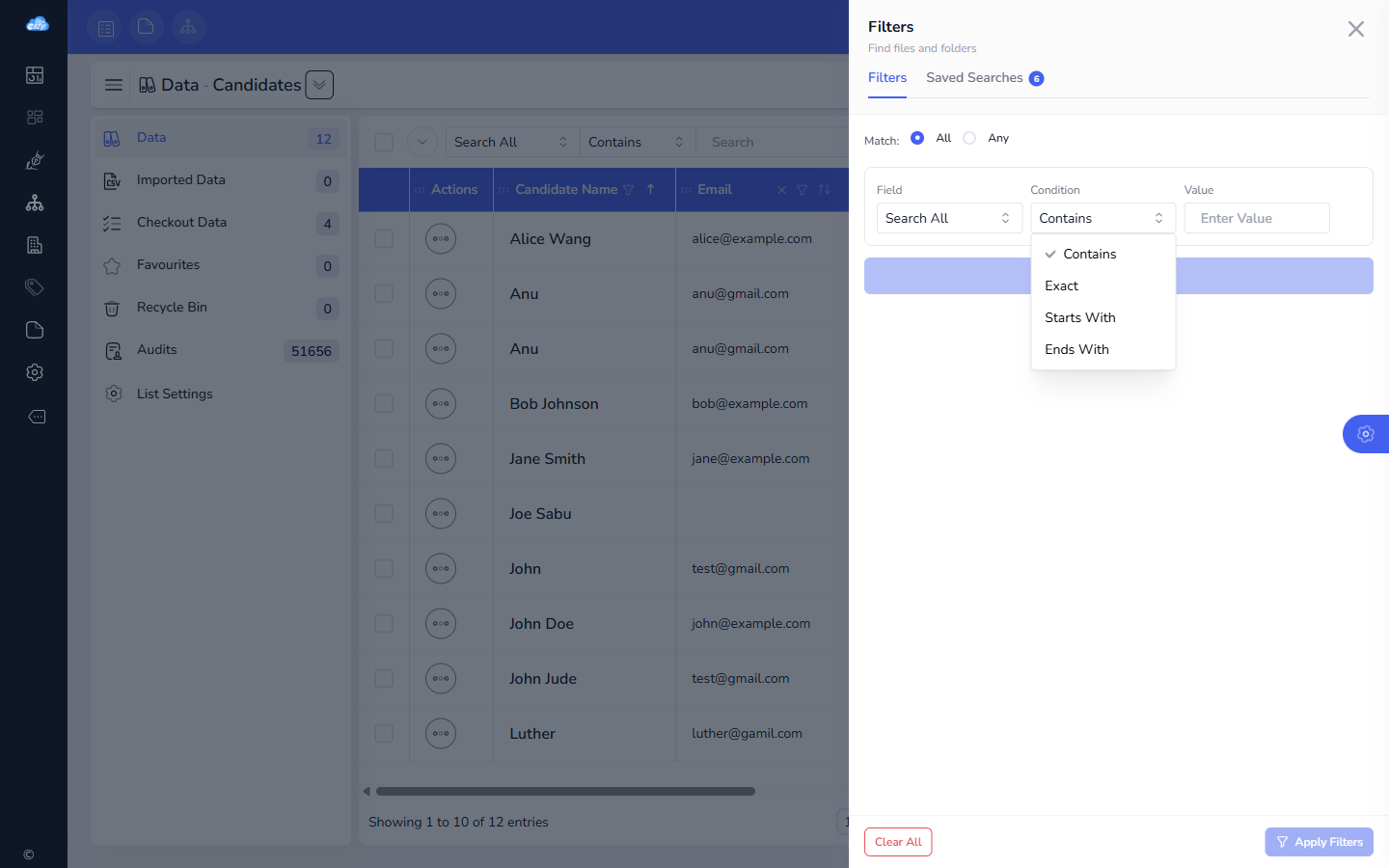1389x868 pixels.
Task: Check the Luther row checkbox
Action: click(384, 734)
